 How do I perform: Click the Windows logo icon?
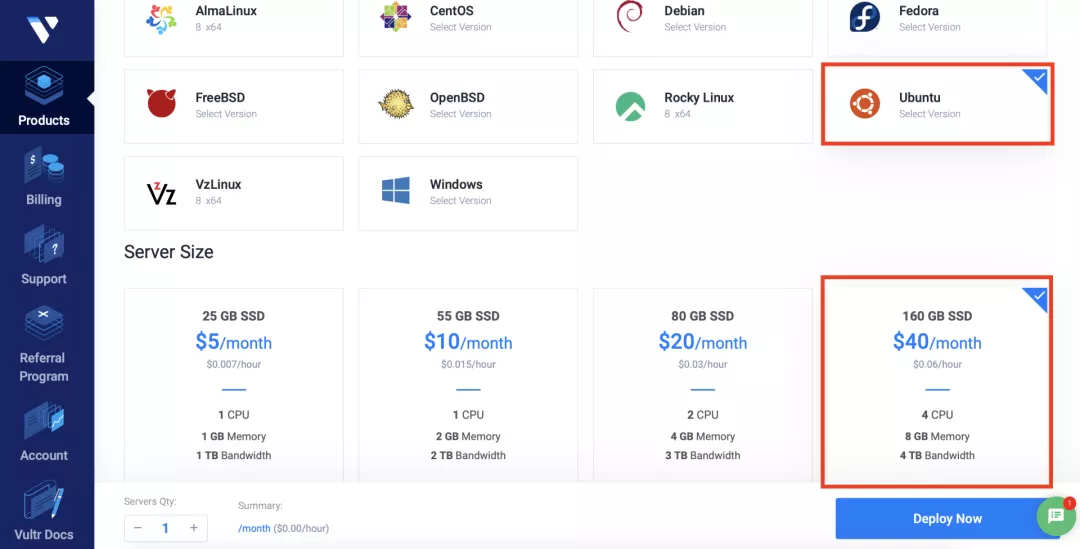pyautogui.click(x=396, y=190)
